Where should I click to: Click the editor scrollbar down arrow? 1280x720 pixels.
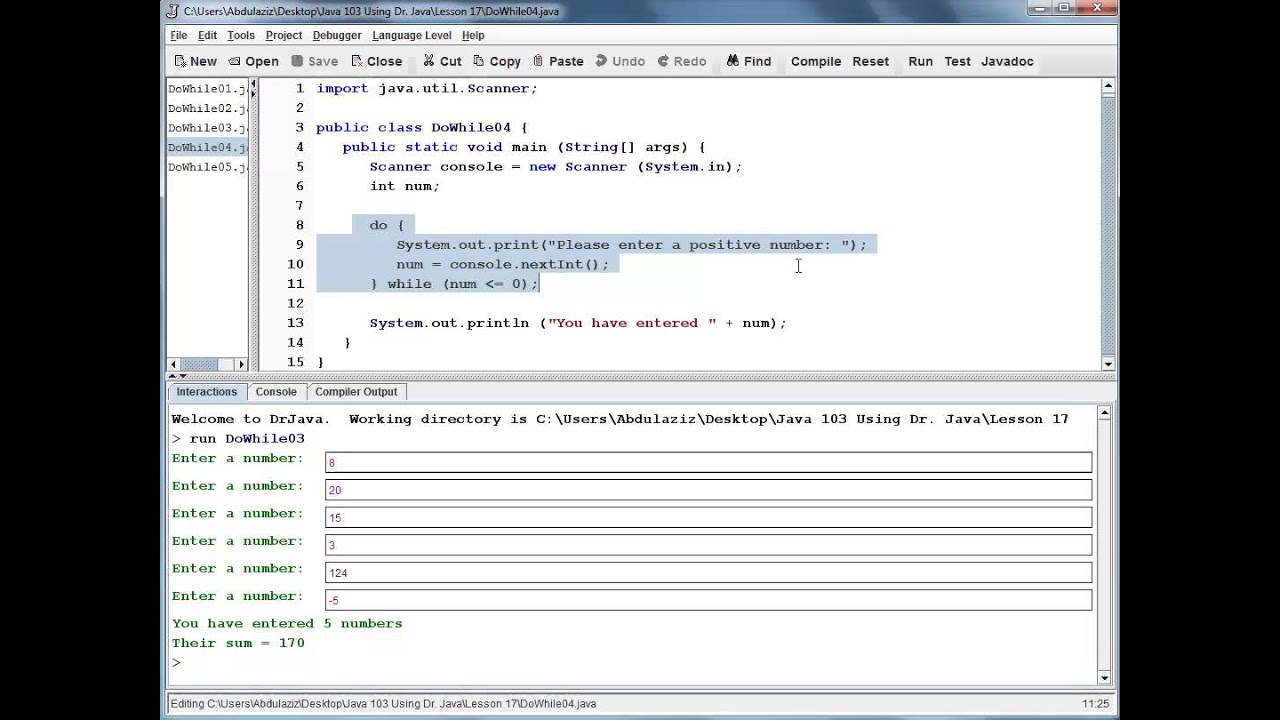click(1108, 364)
